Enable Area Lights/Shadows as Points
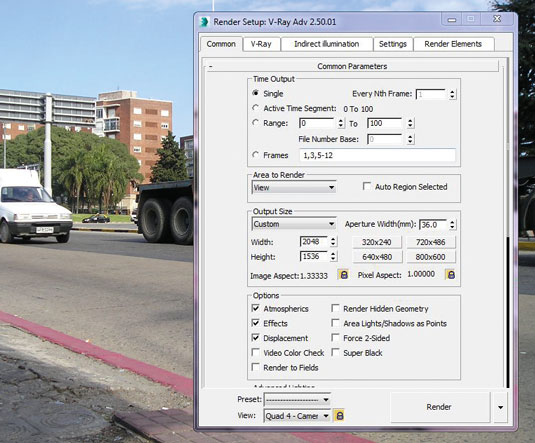 pos(335,323)
